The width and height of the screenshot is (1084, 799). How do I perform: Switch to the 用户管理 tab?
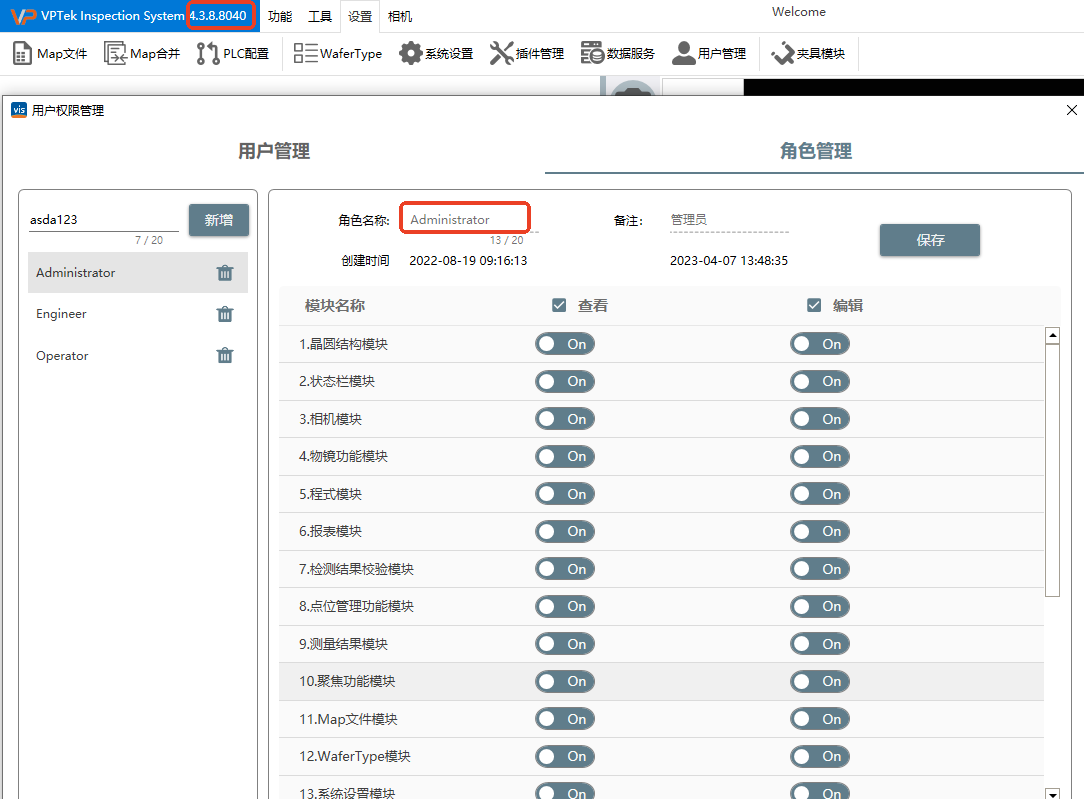click(274, 151)
